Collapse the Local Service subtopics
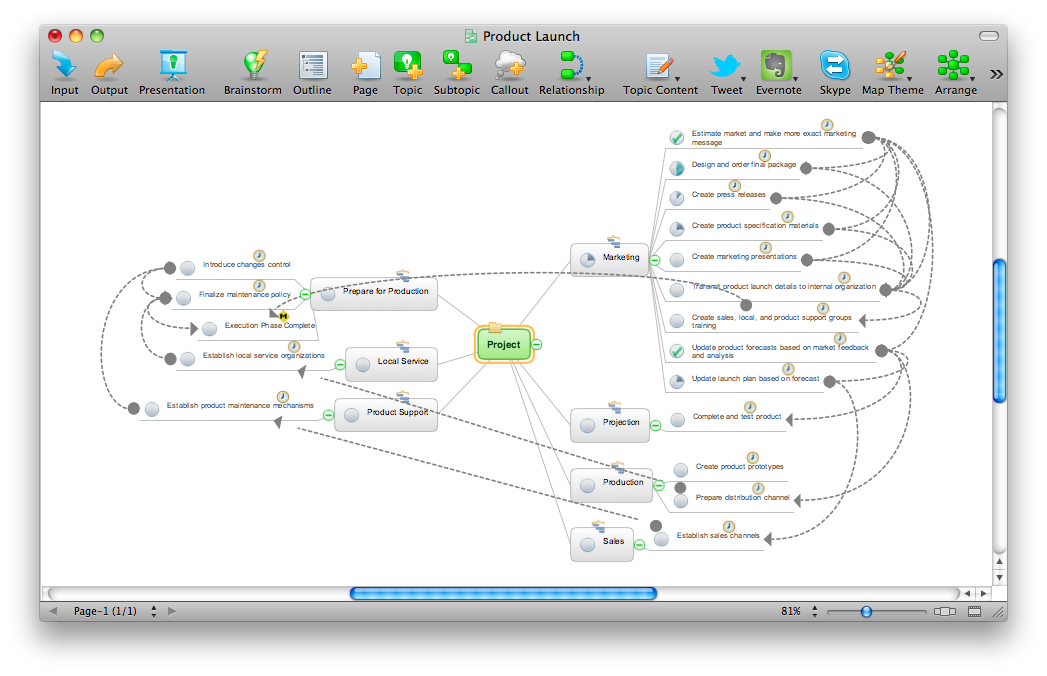 coord(340,365)
